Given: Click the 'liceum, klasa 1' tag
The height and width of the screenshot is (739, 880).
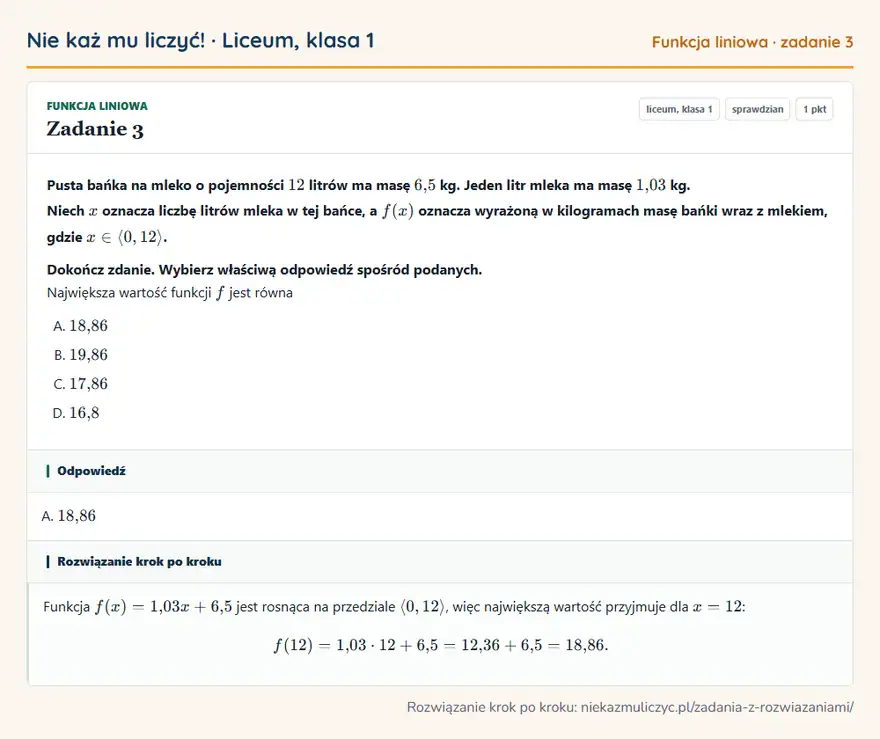Looking at the screenshot, I should click(679, 109).
